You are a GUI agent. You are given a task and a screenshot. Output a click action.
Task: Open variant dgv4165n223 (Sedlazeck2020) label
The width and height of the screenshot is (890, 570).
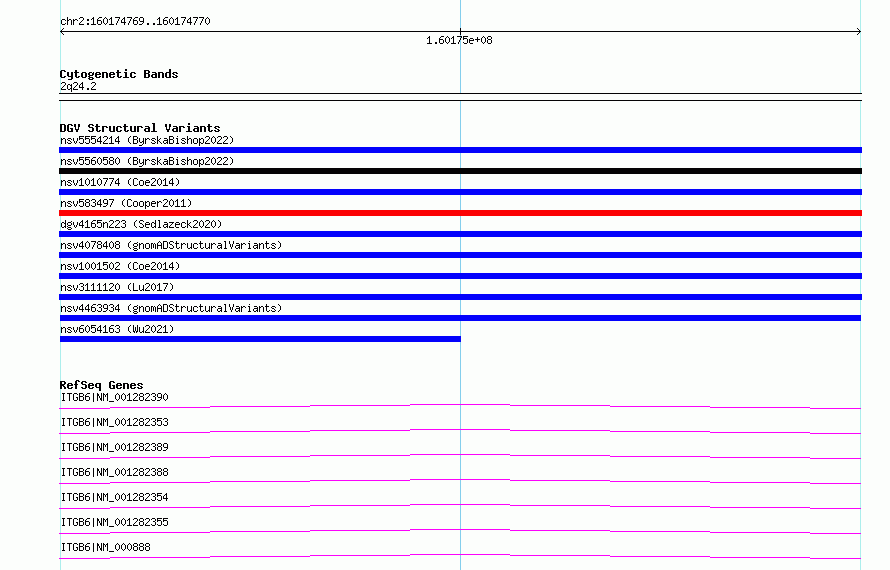(x=141, y=224)
